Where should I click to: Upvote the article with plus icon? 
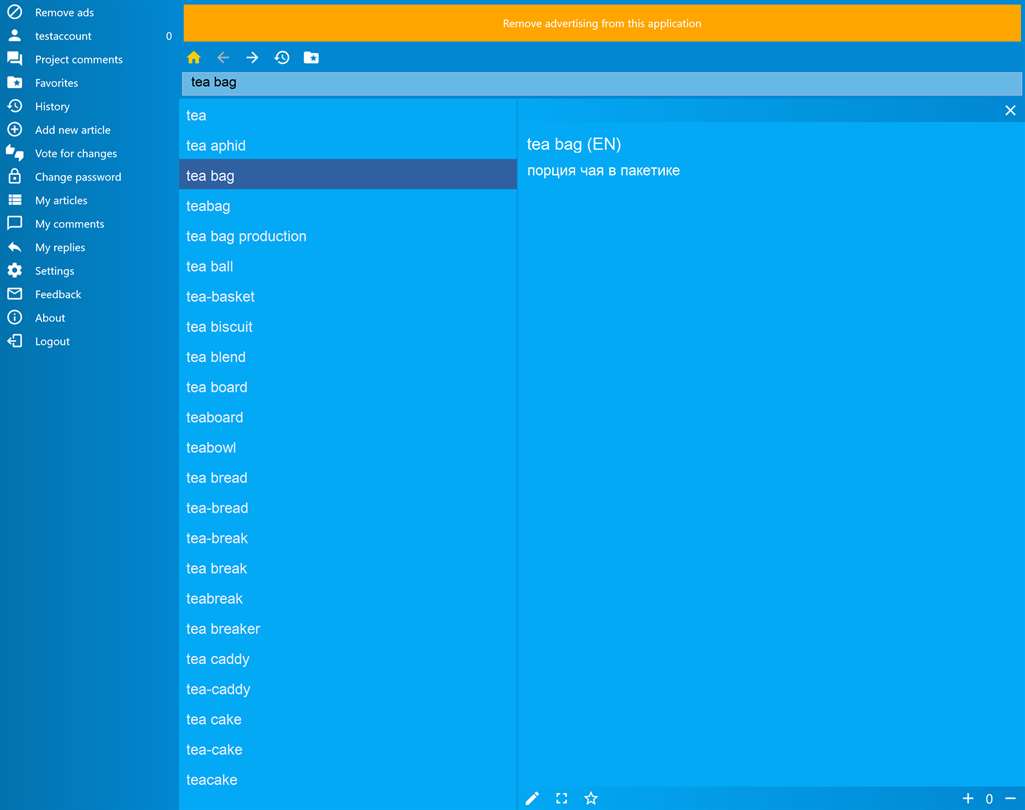(x=968, y=798)
